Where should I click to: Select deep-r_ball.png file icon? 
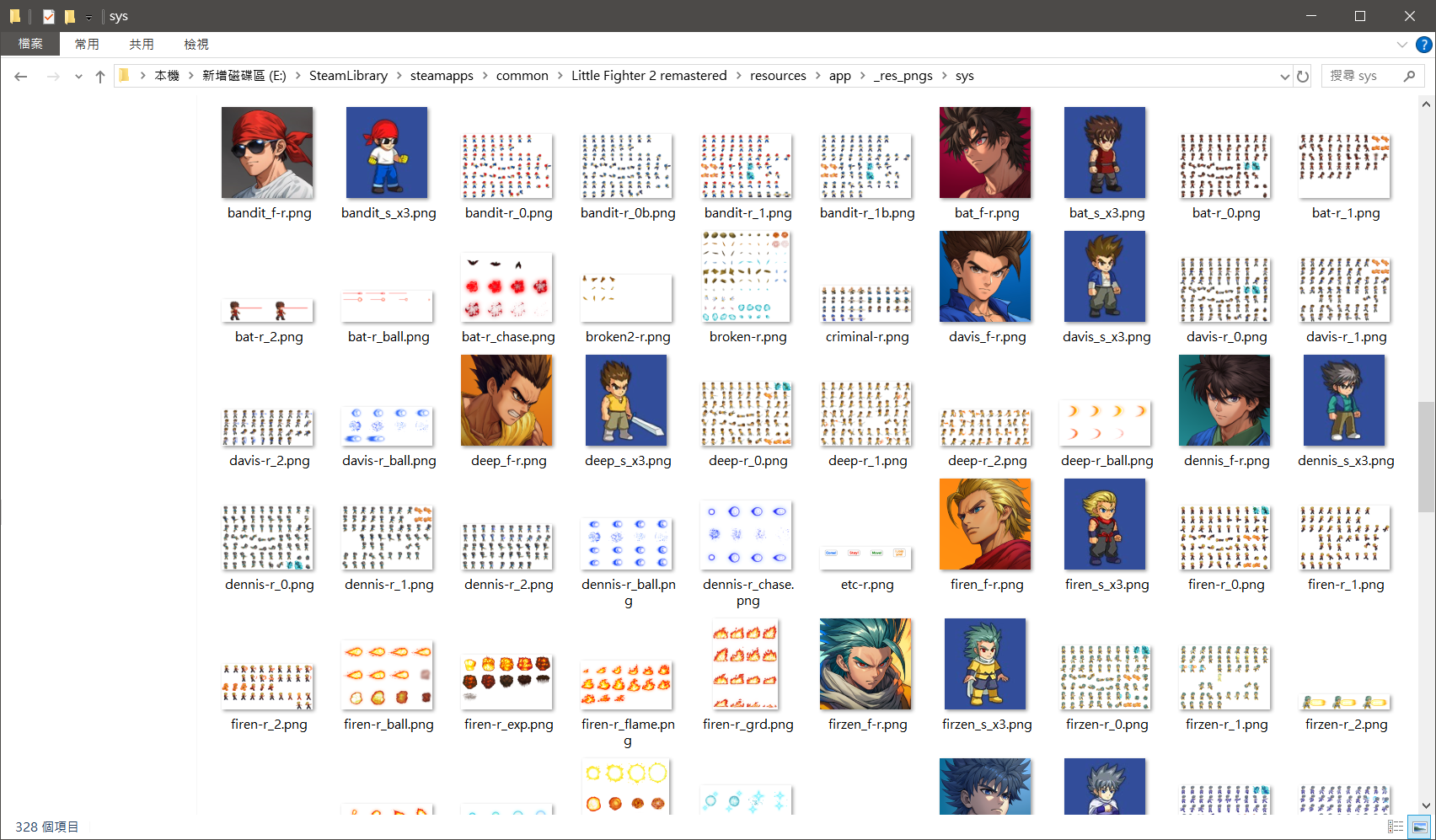click(1105, 423)
